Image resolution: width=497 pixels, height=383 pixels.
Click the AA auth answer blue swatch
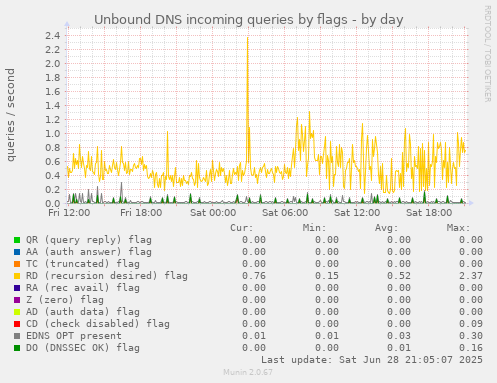(17, 252)
